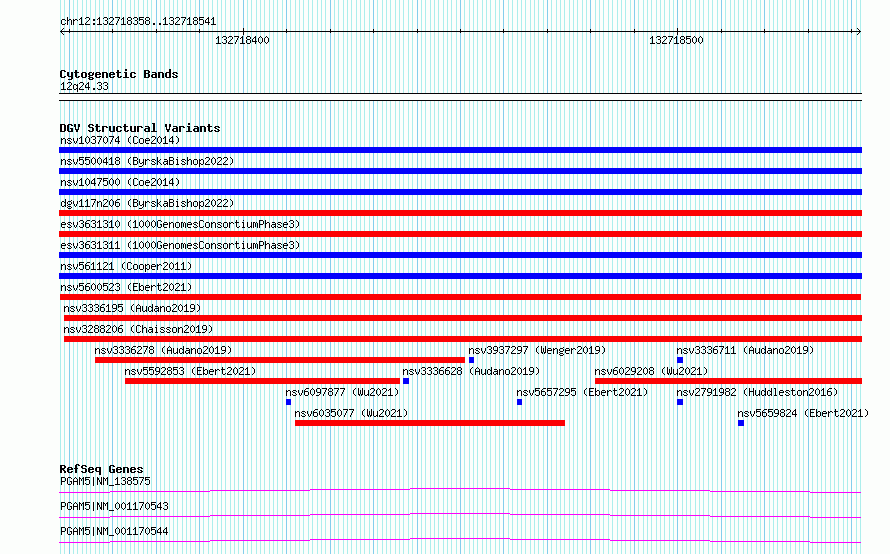The height and width of the screenshot is (554, 890).
Task: Click the blue nsv5657295 marker square
Action: tap(519, 402)
